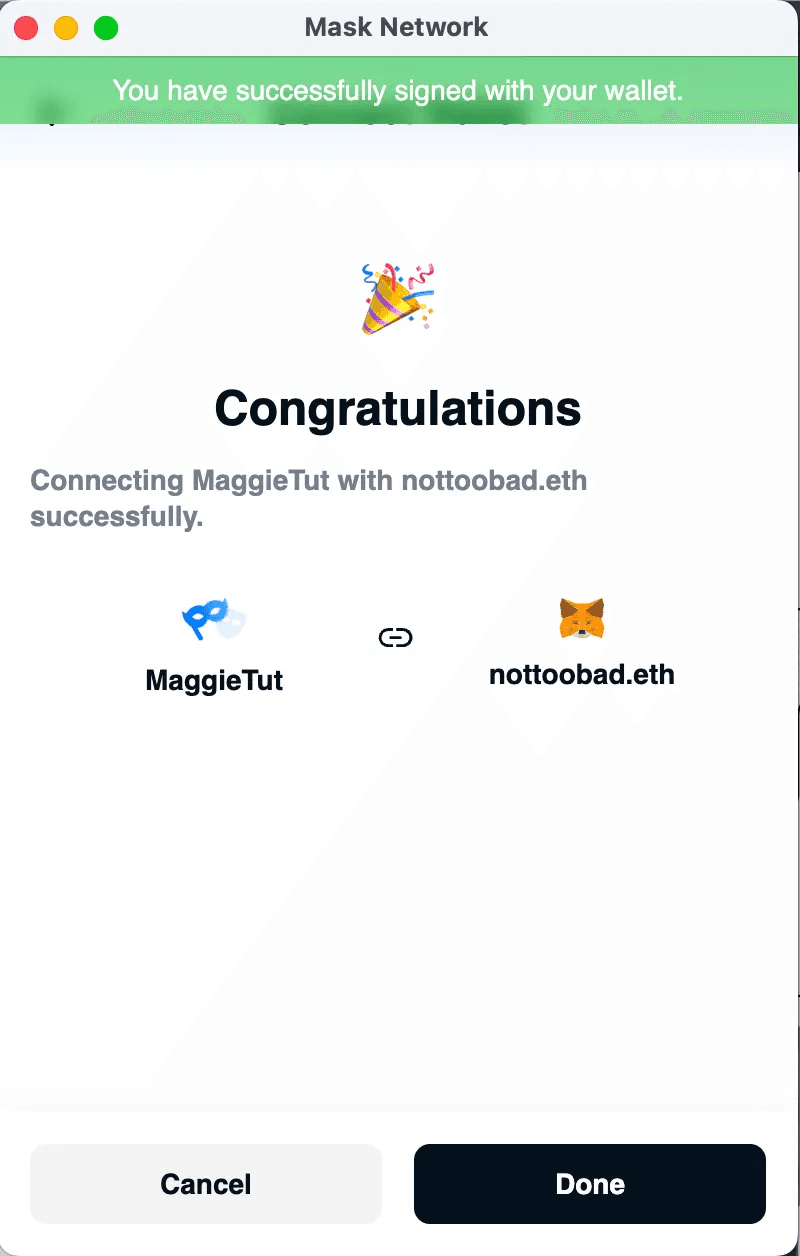Select the MaggieTut label below mask icon
Image resolution: width=800 pixels, height=1256 pixels.
point(214,681)
